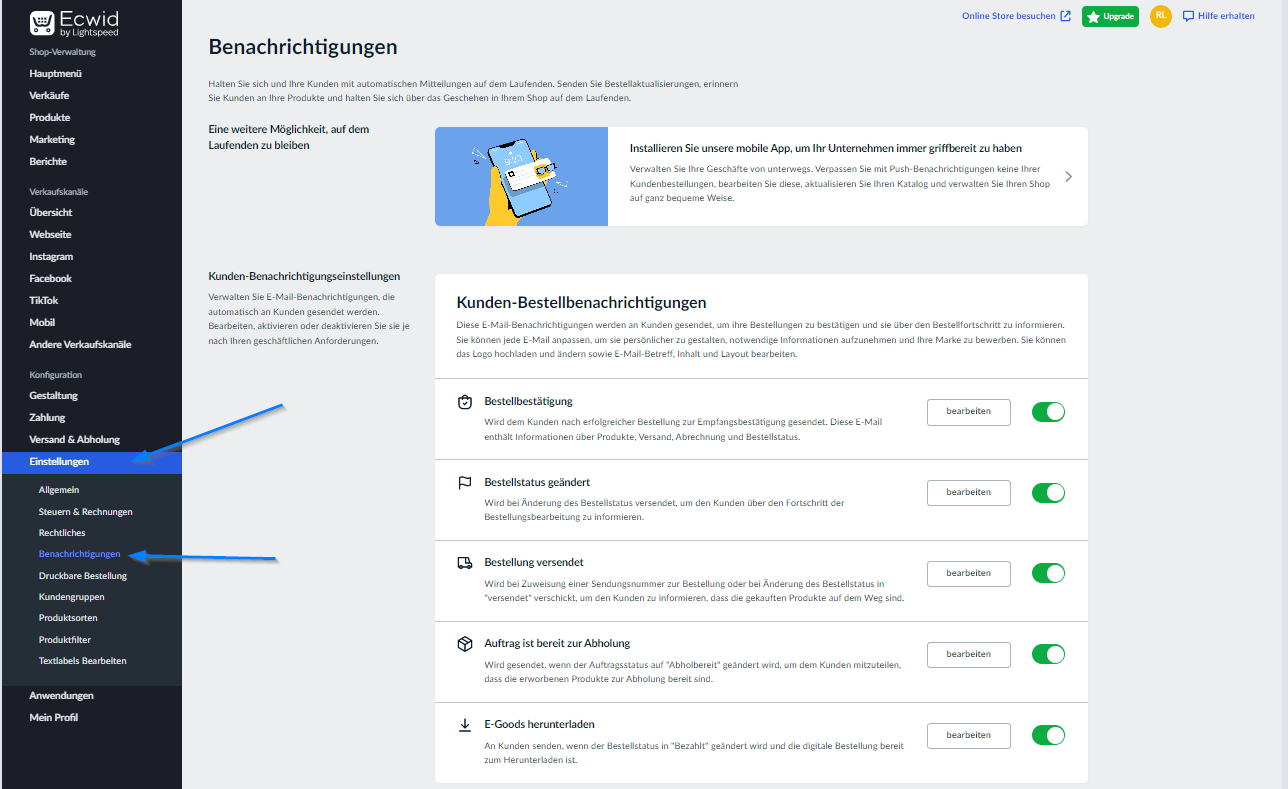Edit the Bestellung versendet email
Image resolution: width=1288 pixels, height=789 pixels.
[x=969, y=574]
